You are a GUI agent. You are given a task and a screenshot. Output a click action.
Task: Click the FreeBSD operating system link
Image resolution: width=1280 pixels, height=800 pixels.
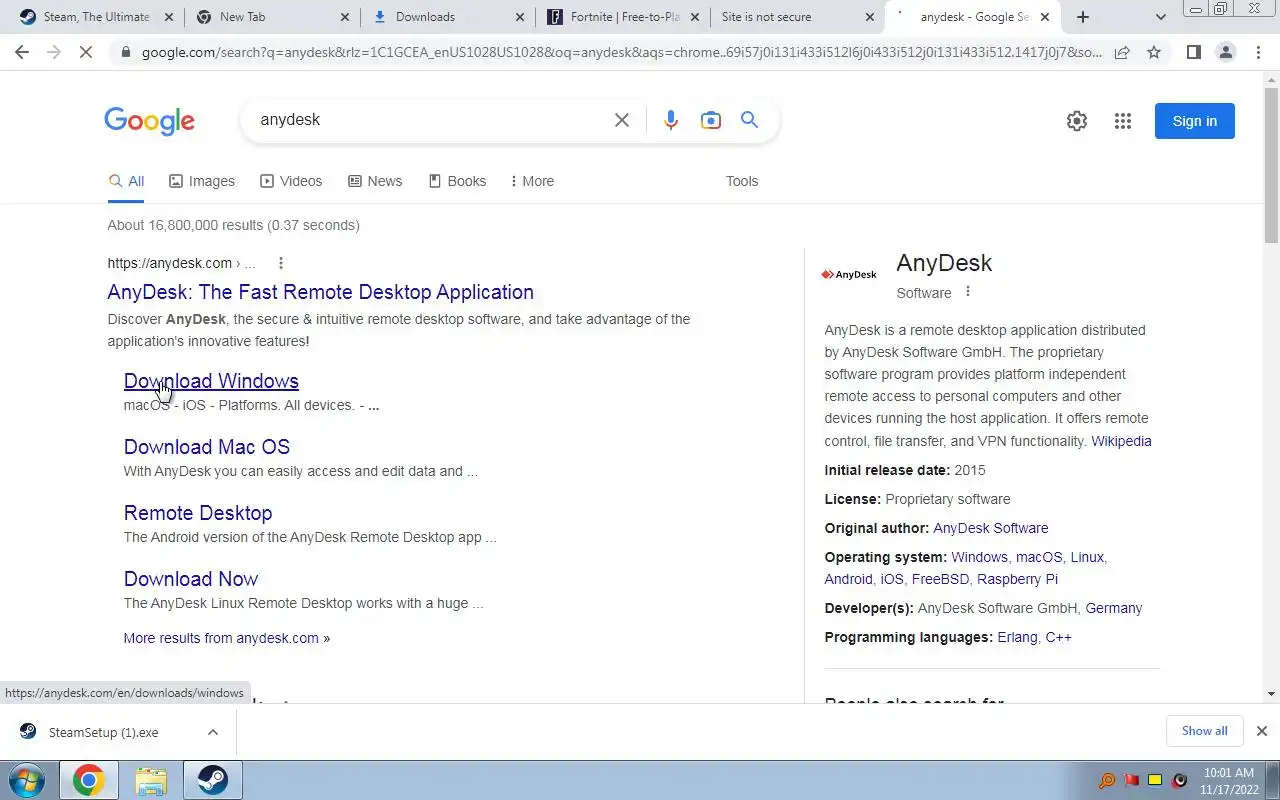point(940,579)
